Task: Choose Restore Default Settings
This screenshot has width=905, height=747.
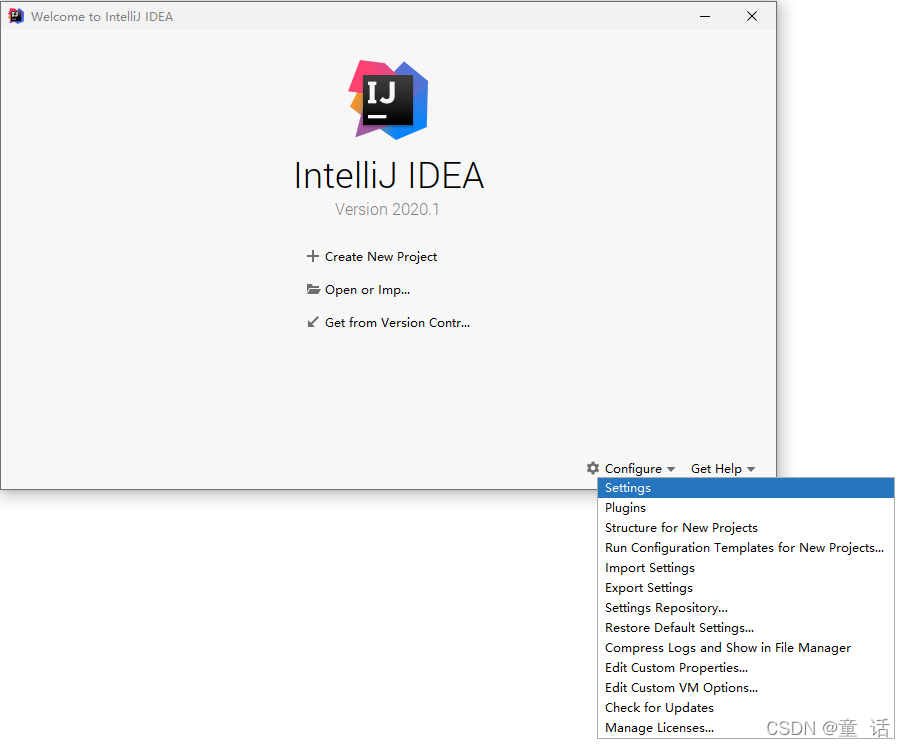Action: click(x=746, y=628)
